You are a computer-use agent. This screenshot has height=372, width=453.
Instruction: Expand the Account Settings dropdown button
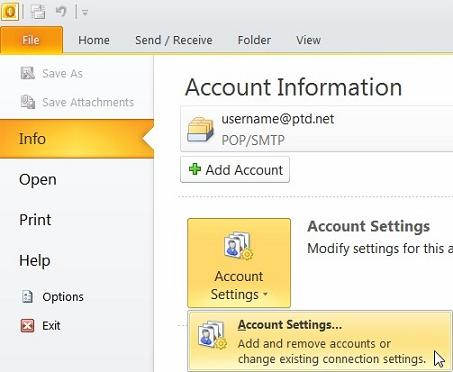click(x=239, y=263)
